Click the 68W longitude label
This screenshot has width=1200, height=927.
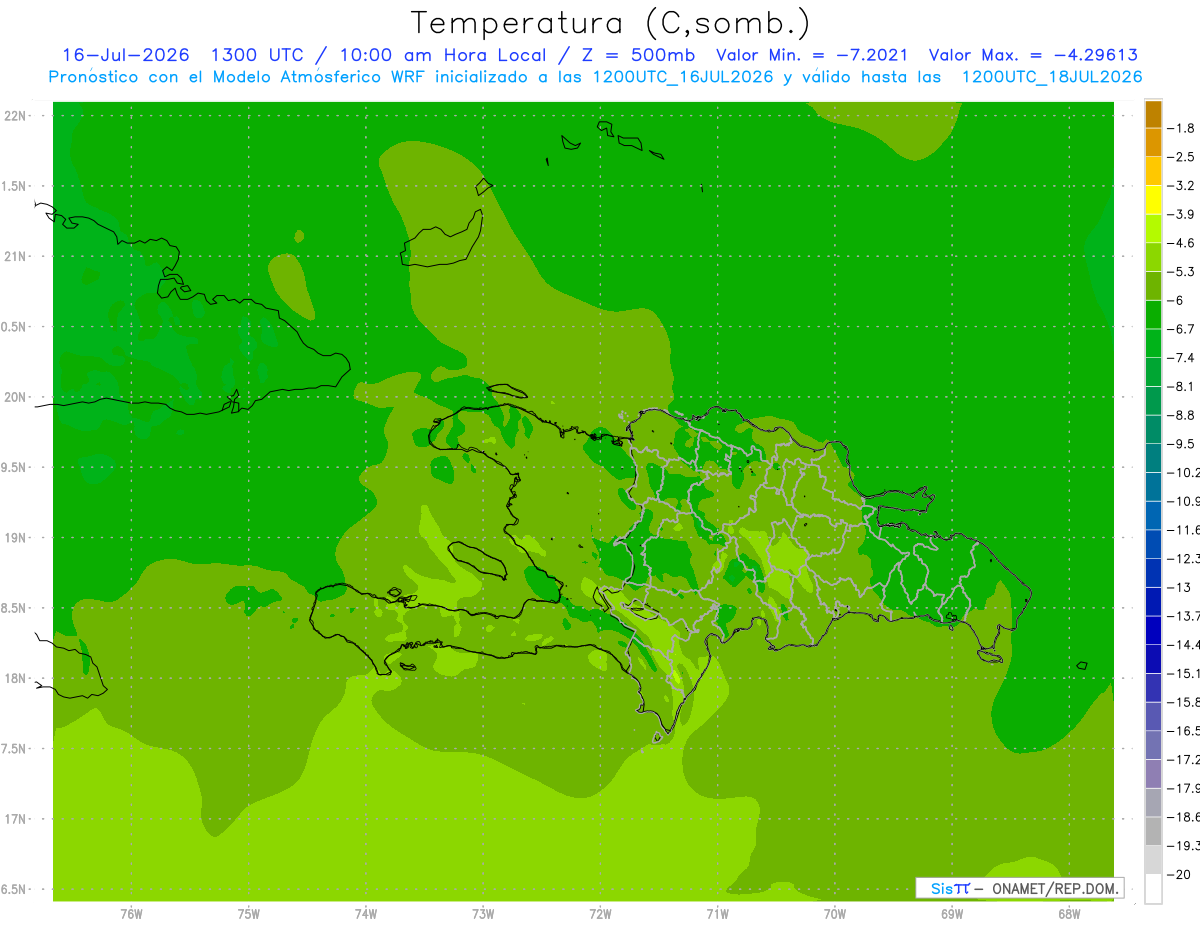[1069, 913]
